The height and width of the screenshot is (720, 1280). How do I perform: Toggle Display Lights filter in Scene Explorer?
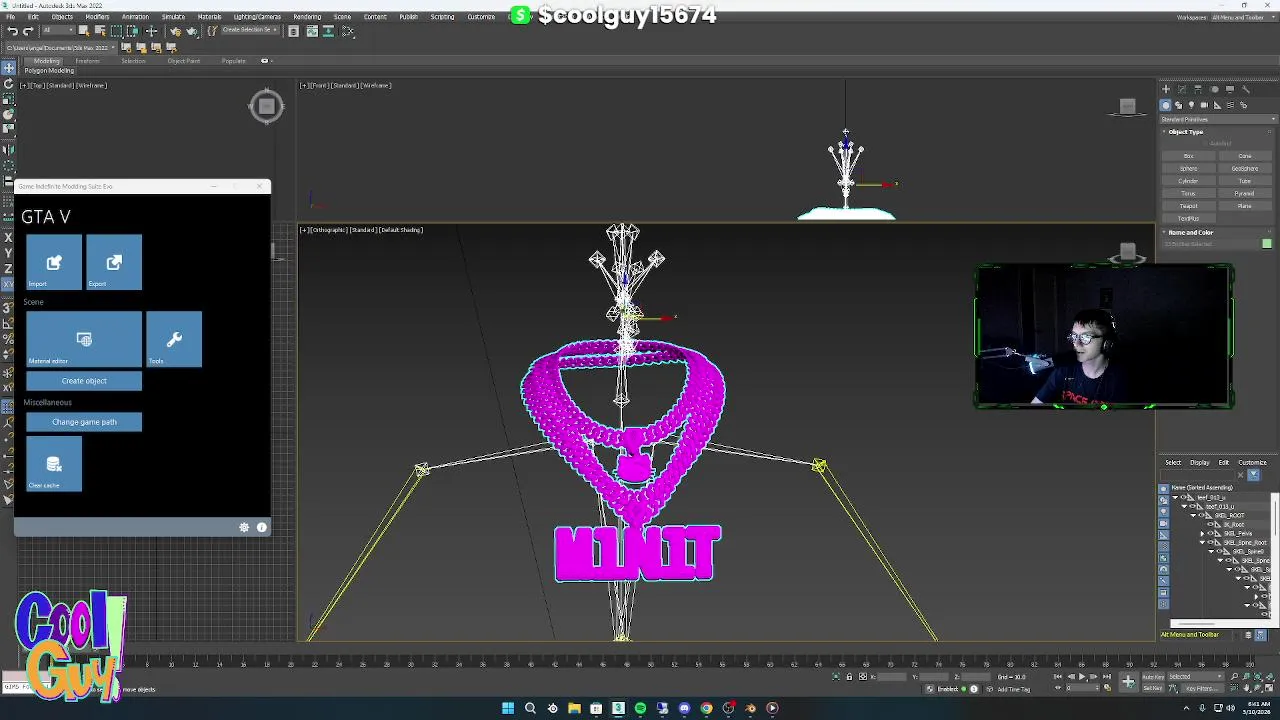(x=1163, y=511)
